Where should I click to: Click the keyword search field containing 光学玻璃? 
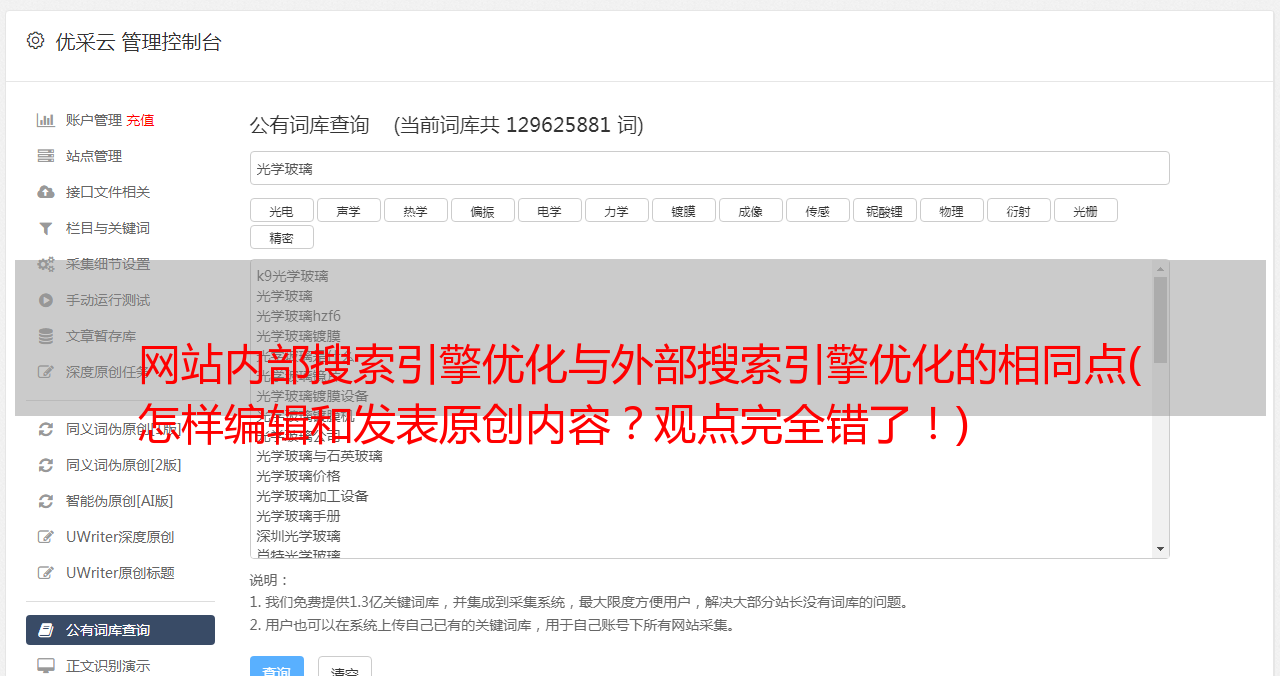pos(710,168)
